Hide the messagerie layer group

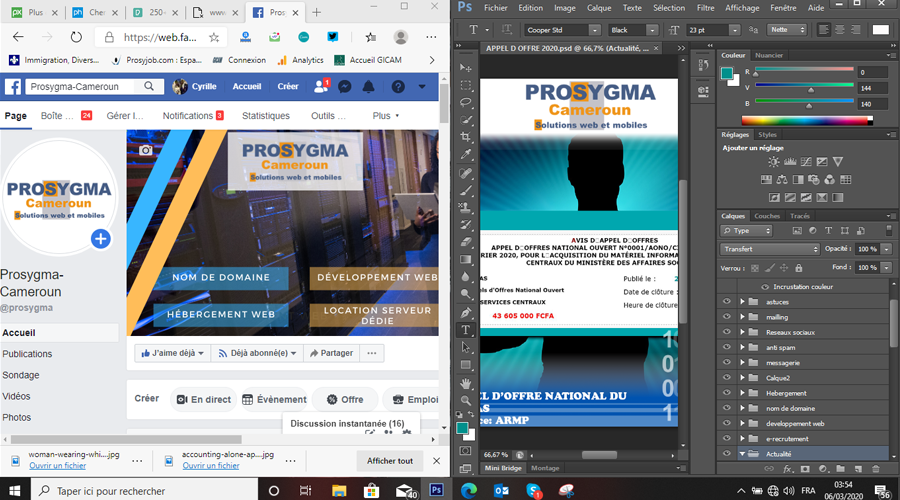[727, 362]
